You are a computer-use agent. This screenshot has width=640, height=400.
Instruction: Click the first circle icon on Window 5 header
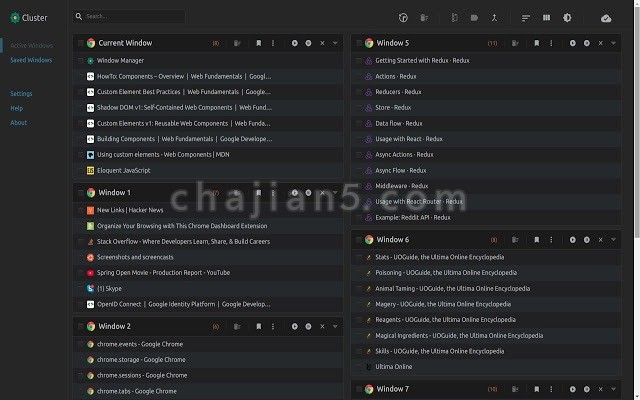pos(573,43)
